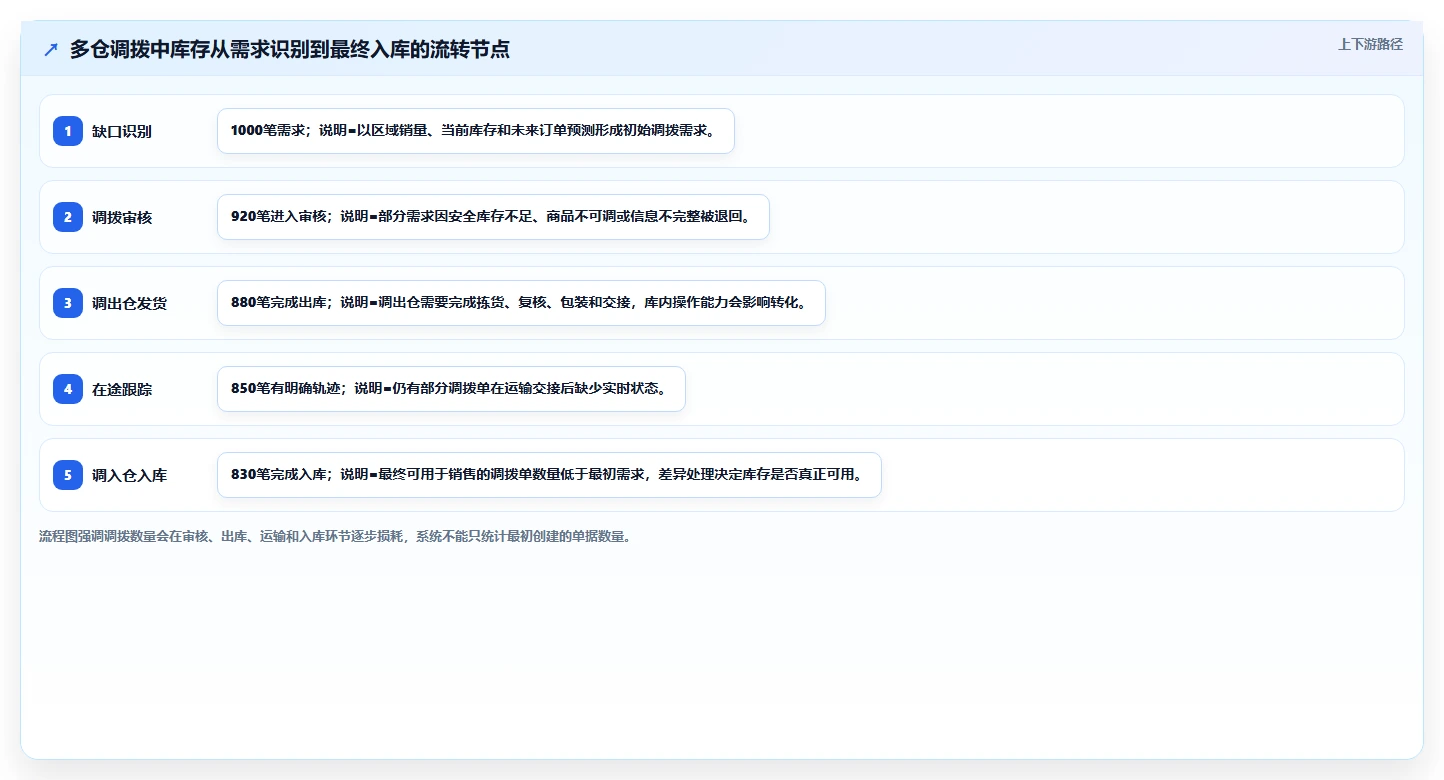
Task: Select the title 多仓调拨中库存从需求识别到最终入库的流转节点
Action: point(290,50)
